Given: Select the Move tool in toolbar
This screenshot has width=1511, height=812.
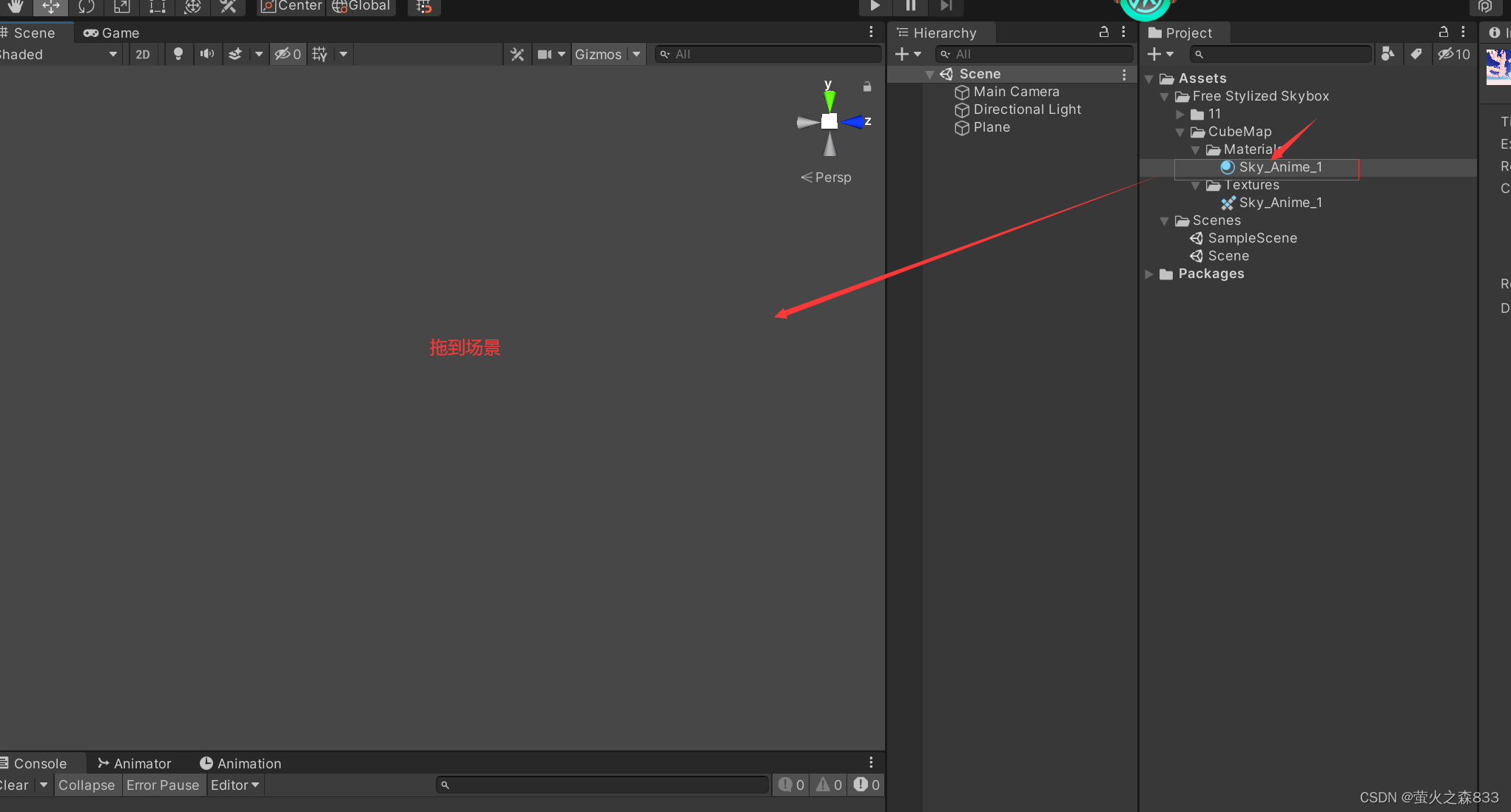Looking at the screenshot, I should 50,7.
